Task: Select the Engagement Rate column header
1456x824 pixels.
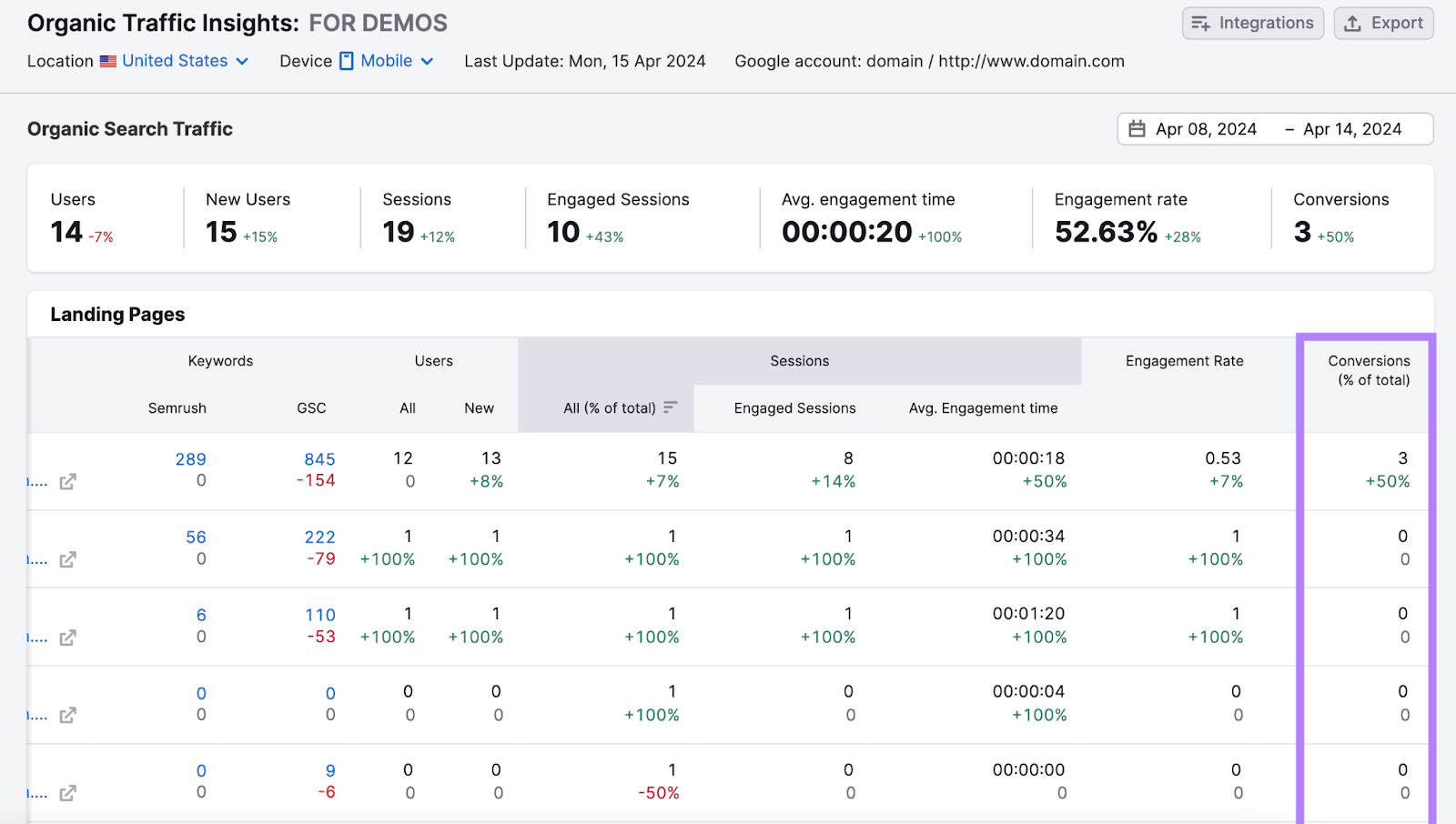Action: 1184,361
